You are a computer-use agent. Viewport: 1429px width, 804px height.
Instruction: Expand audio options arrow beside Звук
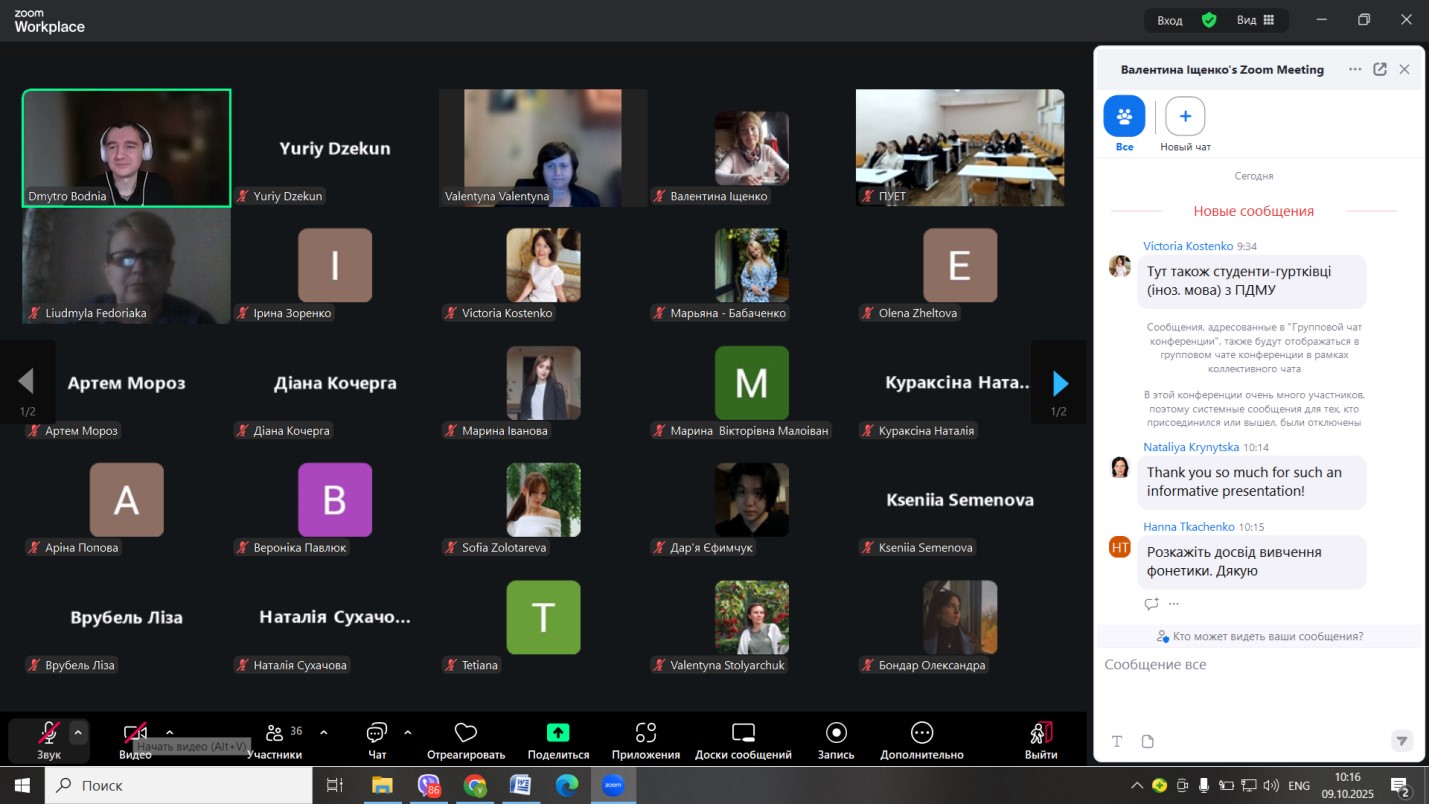pyautogui.click(x=78, y=732)
